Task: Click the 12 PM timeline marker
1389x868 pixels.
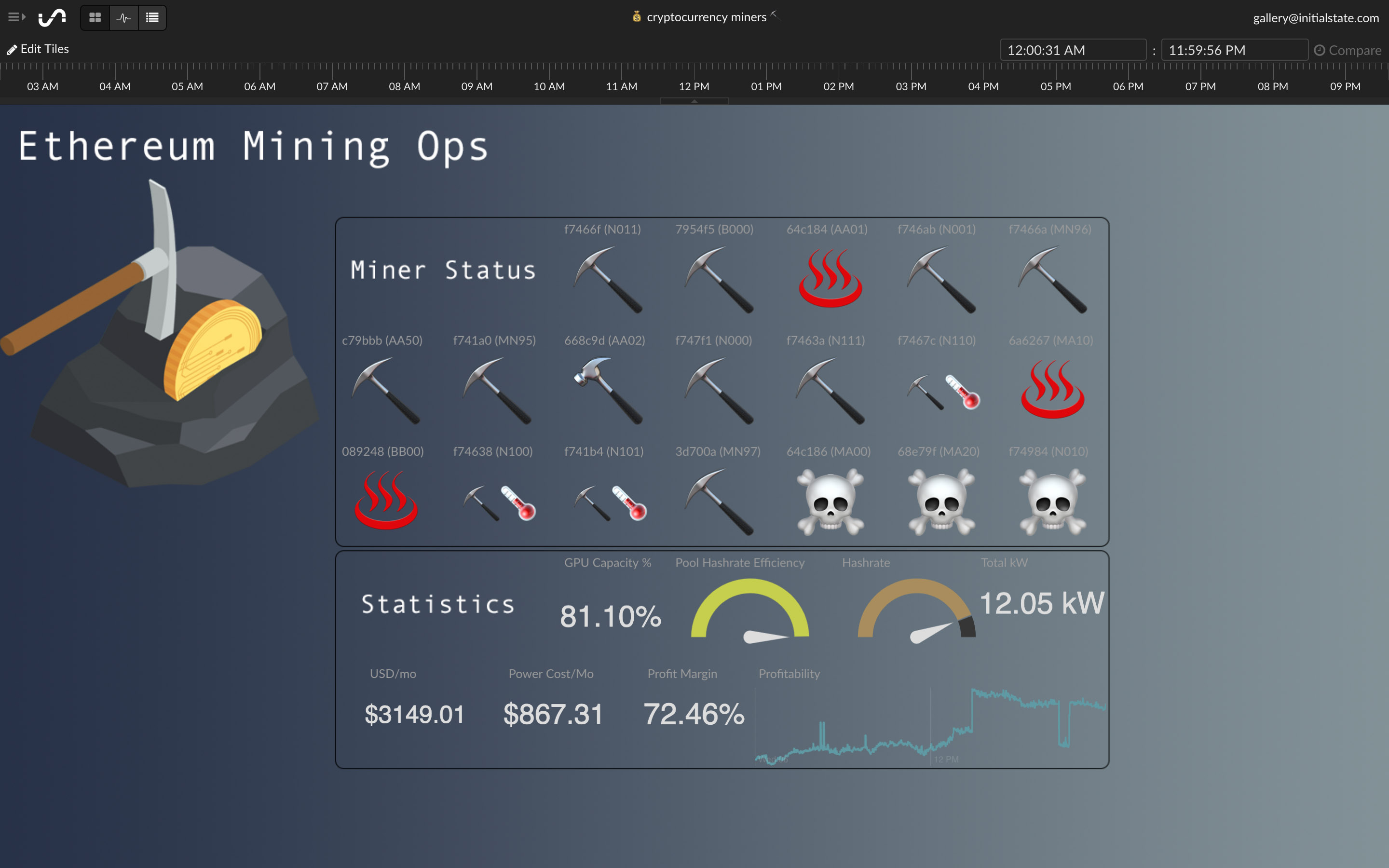Action: [694, 86]
